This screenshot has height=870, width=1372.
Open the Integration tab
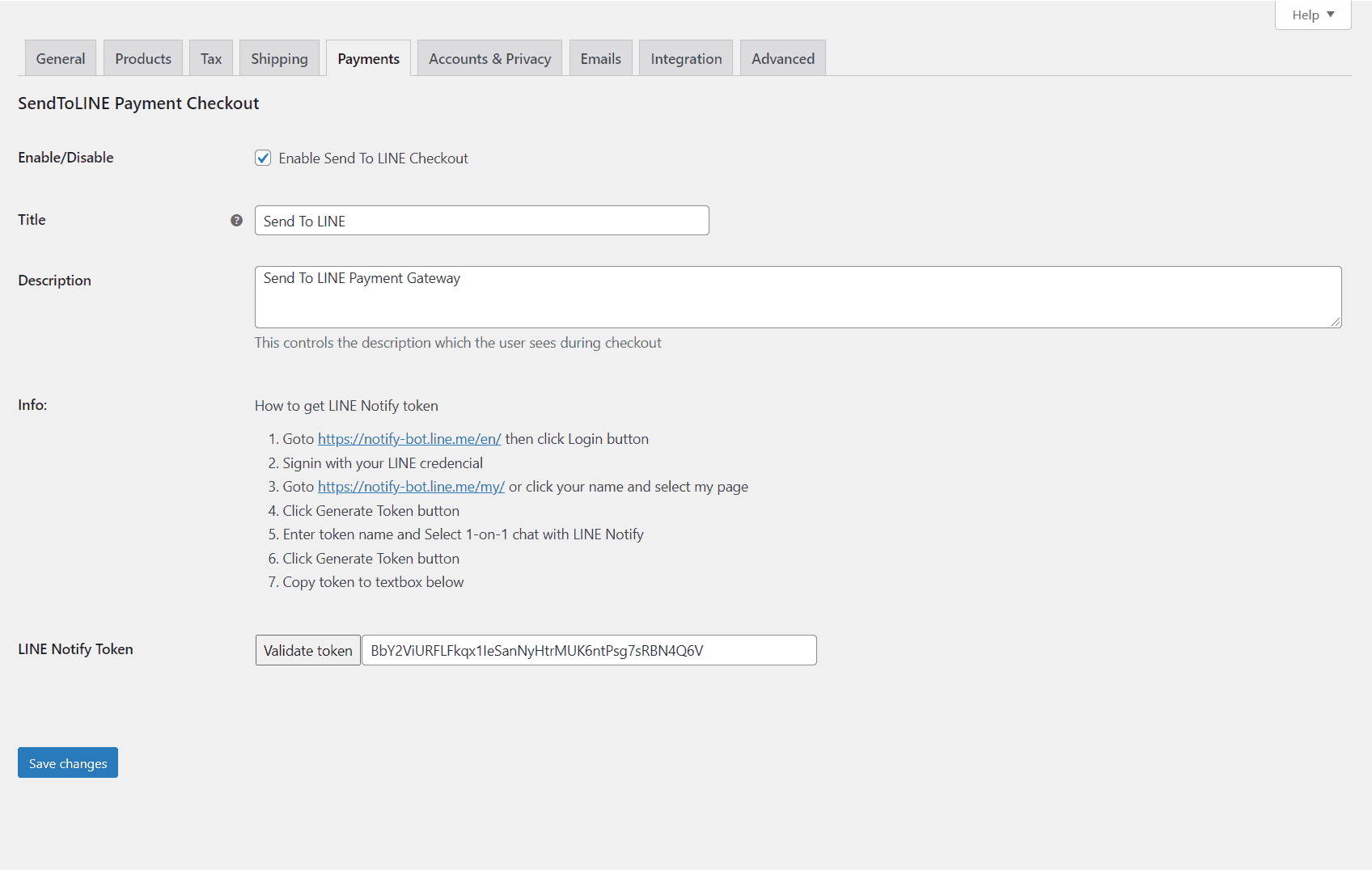[686, 59]
